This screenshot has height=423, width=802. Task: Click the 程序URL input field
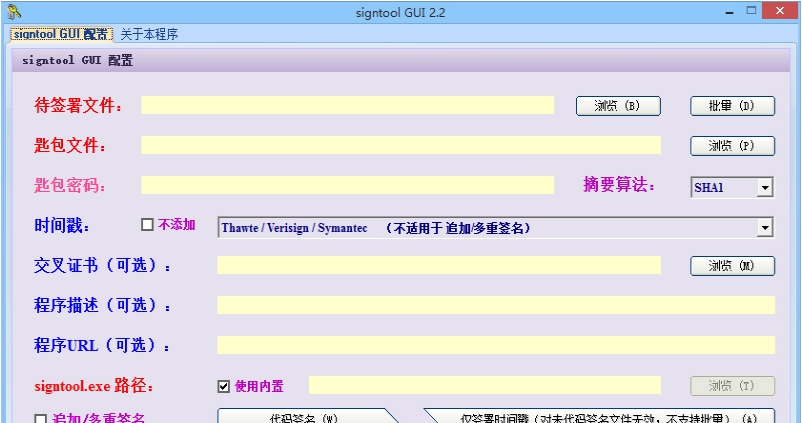[x=496, y=345]
